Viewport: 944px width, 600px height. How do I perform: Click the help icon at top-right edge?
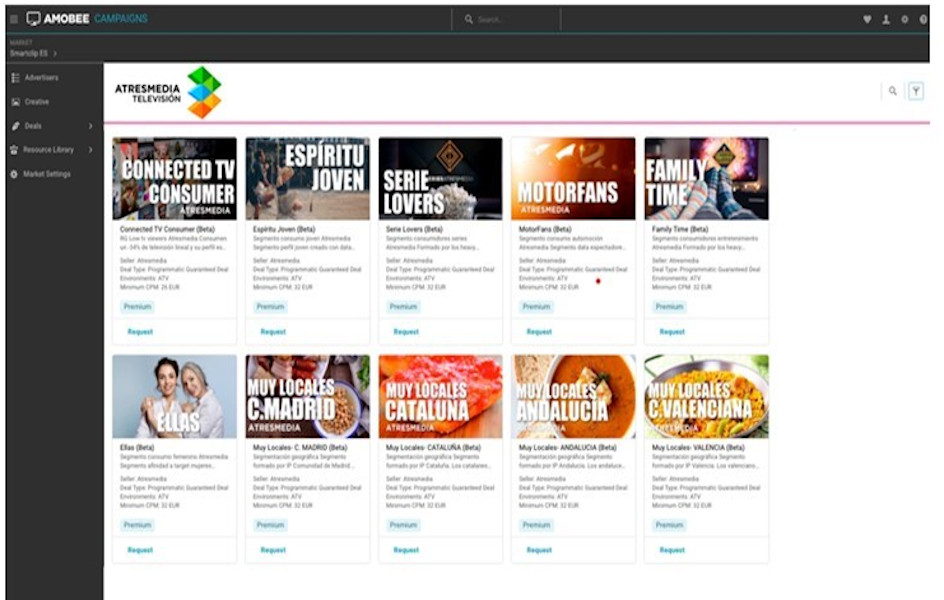click(923, 19)
